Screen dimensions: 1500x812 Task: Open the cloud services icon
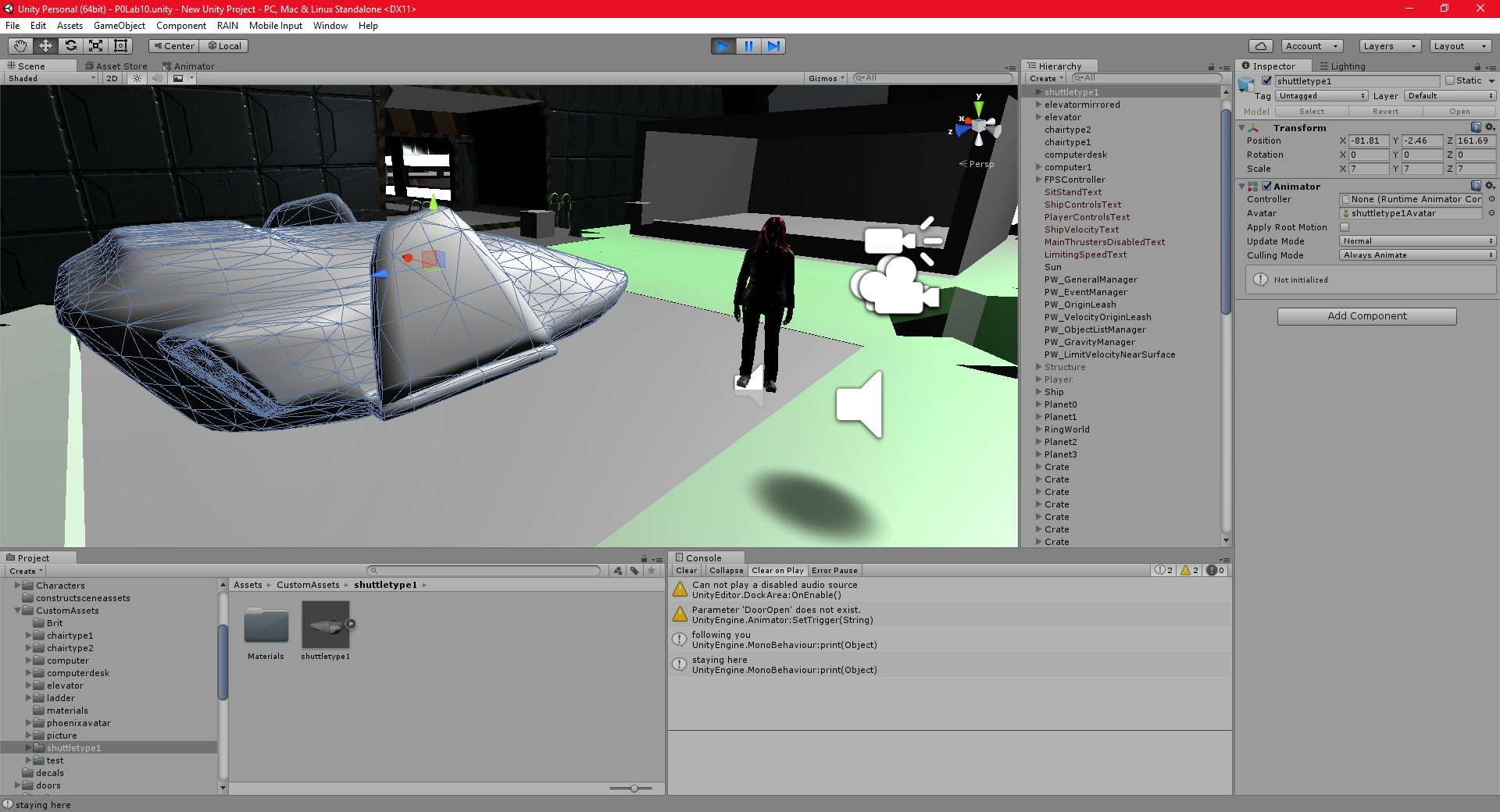[x=1261, y=46]
